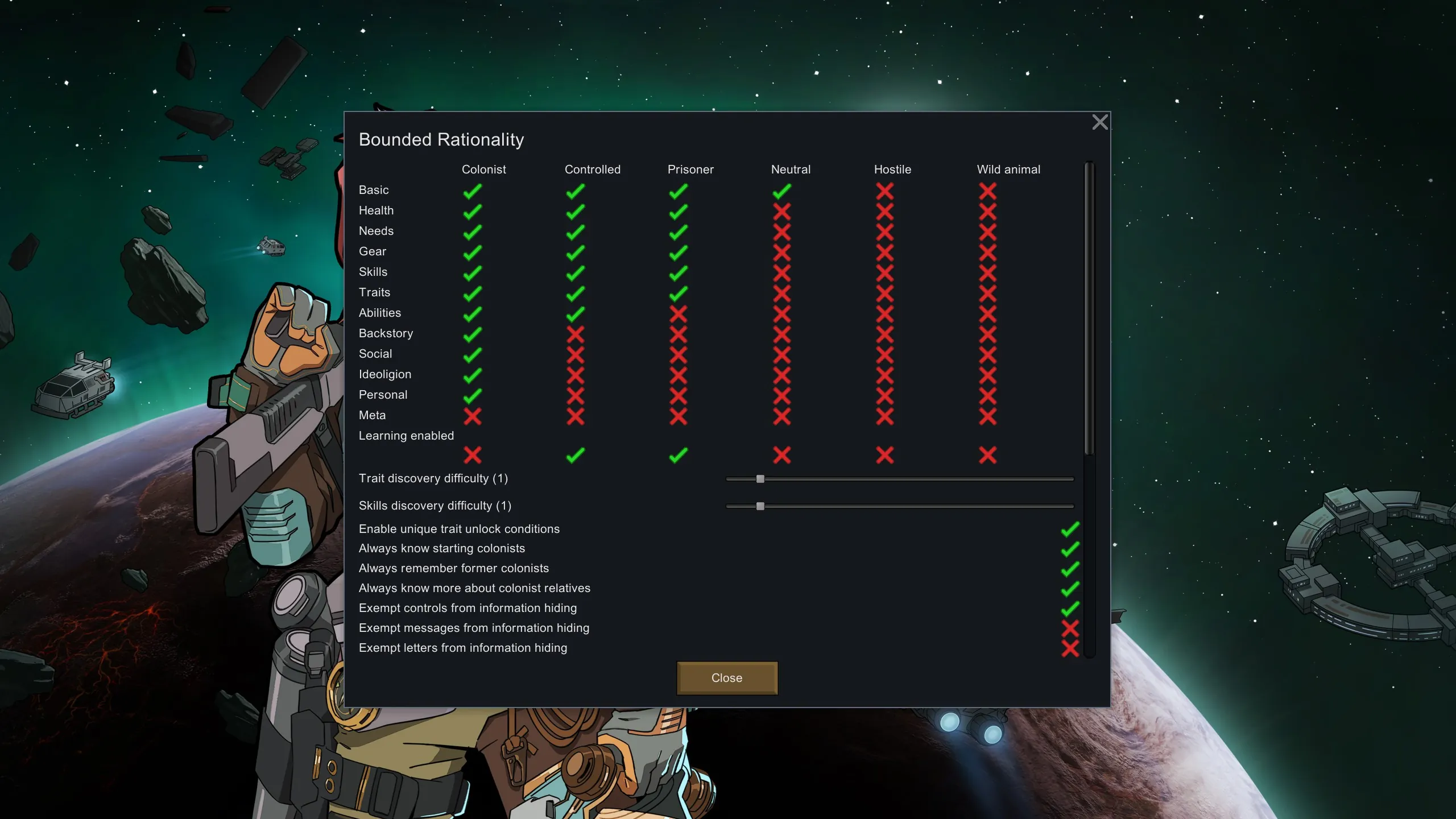The image size is (1456, 819).
Task: Click the settings list vertical scrollbar
Action: [1089, 308]
